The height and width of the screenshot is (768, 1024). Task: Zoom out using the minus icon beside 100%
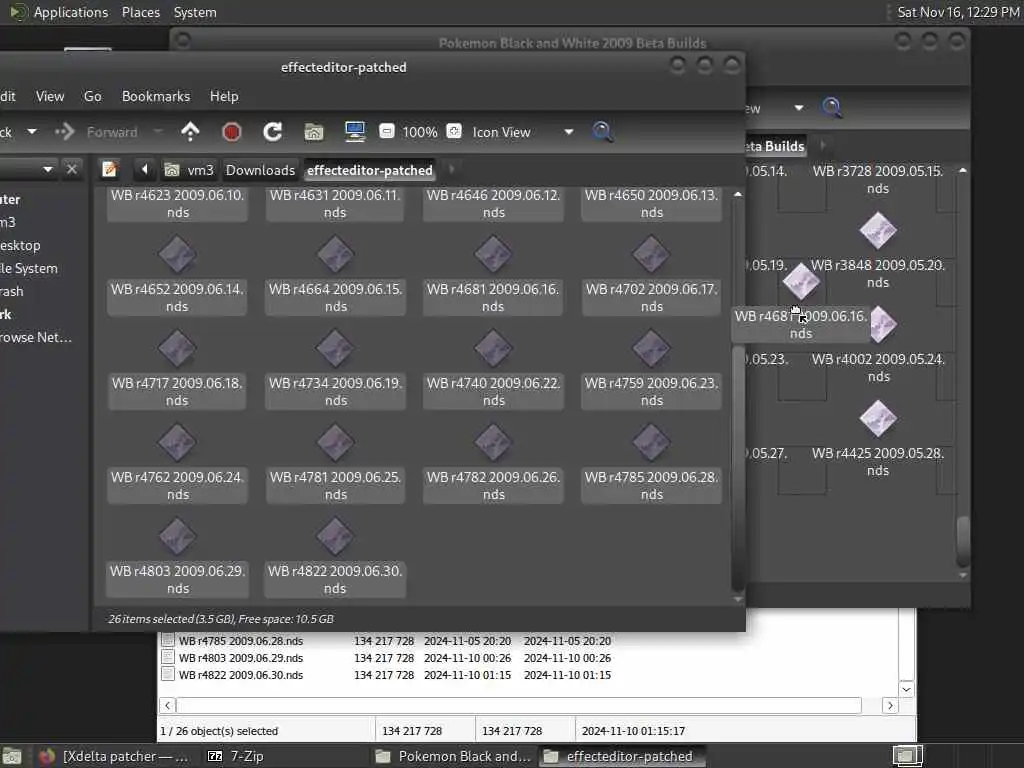(x=387, y=131)
